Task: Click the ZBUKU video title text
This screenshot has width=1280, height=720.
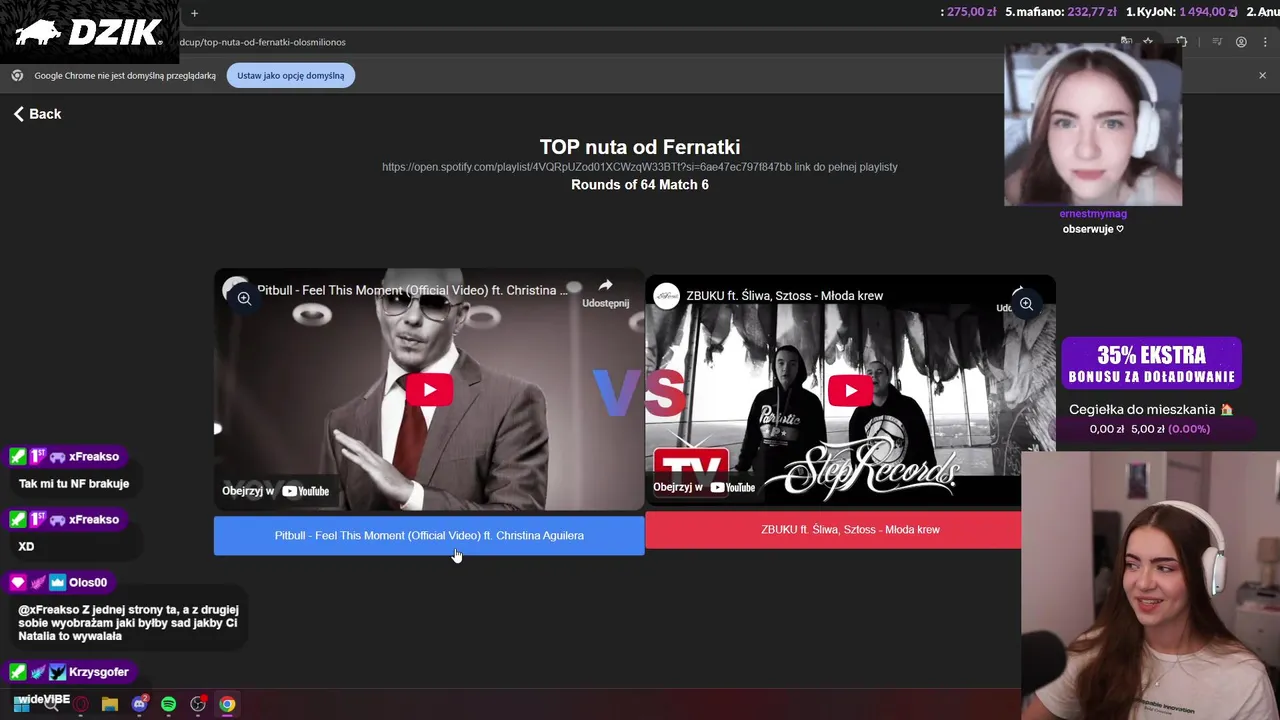Action: pyautogui.click(x=784, y=296)
